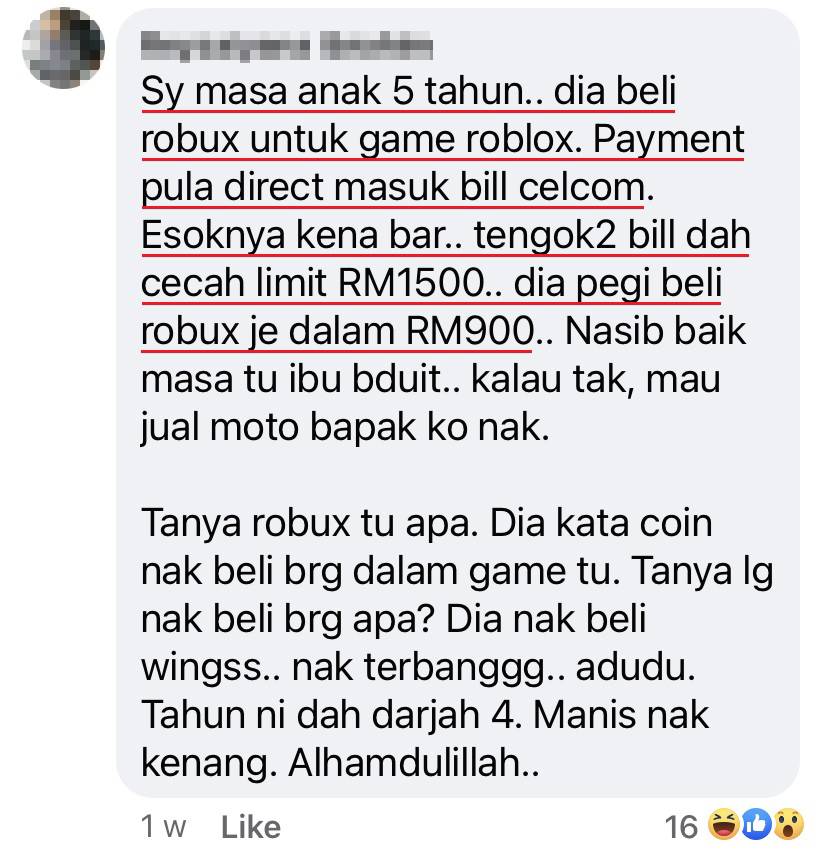Click the word terbanggg in comment
Screen dimensions: 828x850
tap(454, 667)
